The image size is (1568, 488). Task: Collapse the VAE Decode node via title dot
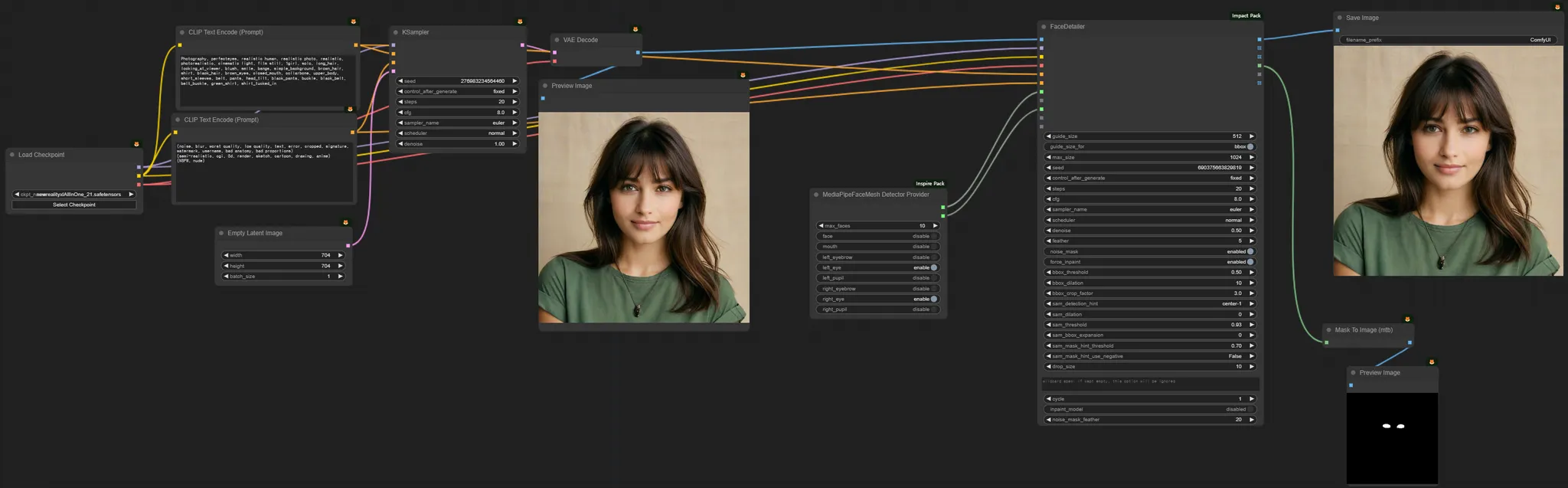pos(557,40)
